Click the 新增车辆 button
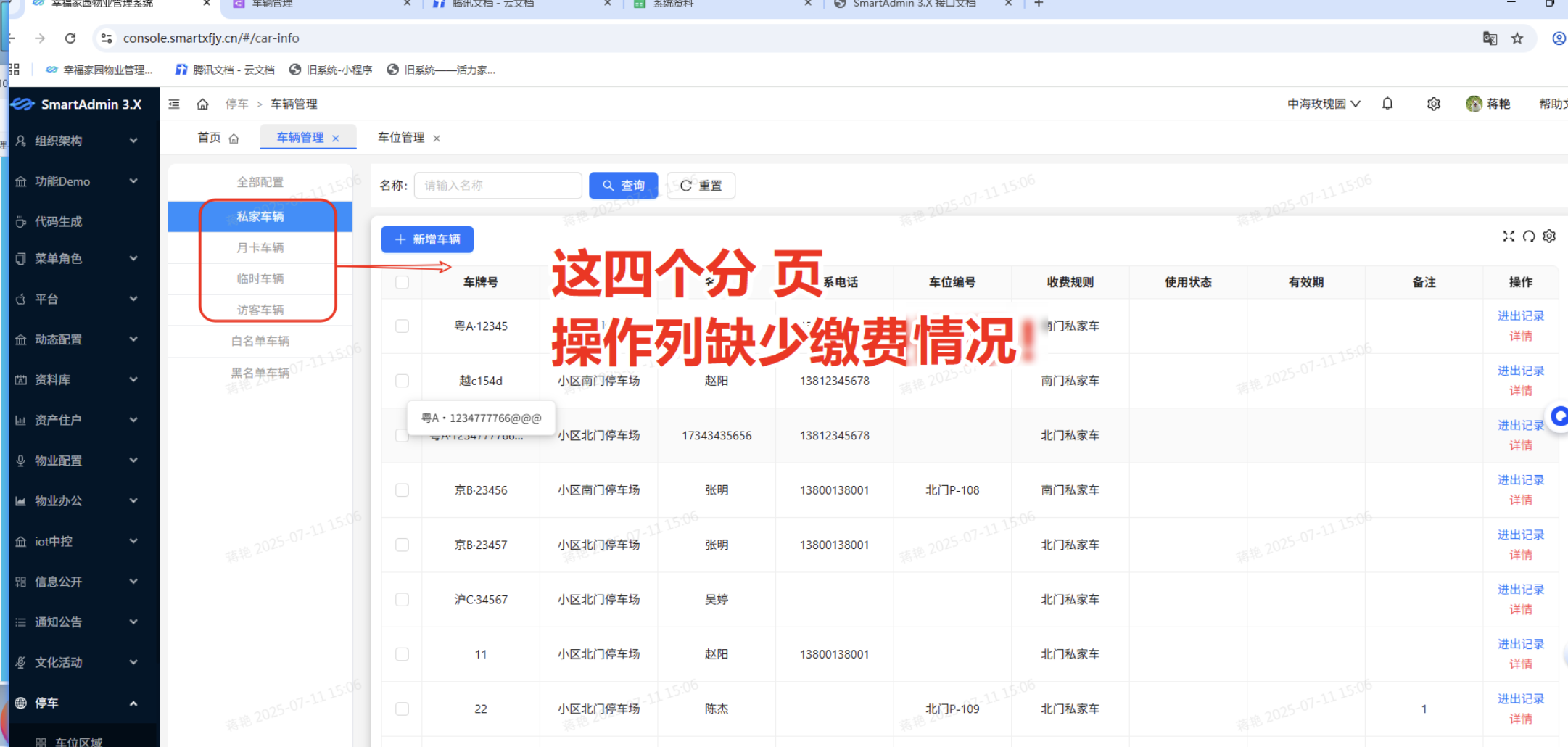The width and height of the screenshot is (1568, 747). click(426, 239)
